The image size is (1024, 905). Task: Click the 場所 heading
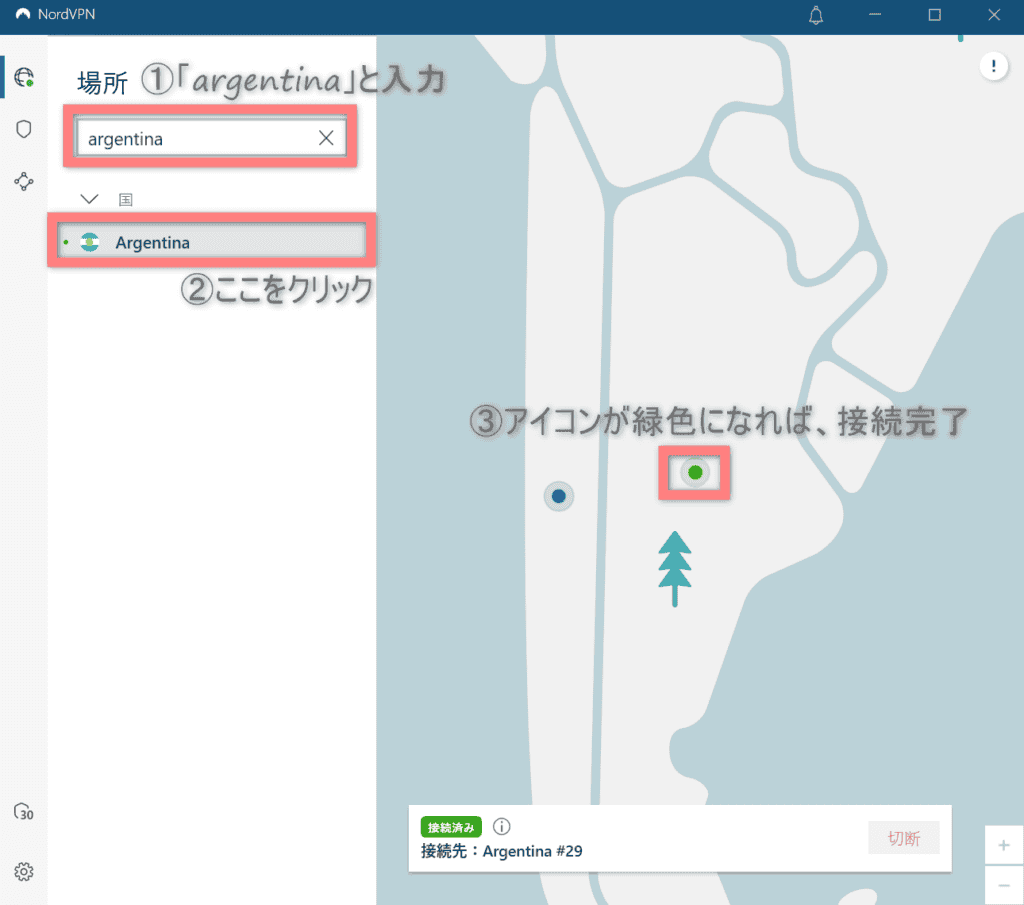103,83
